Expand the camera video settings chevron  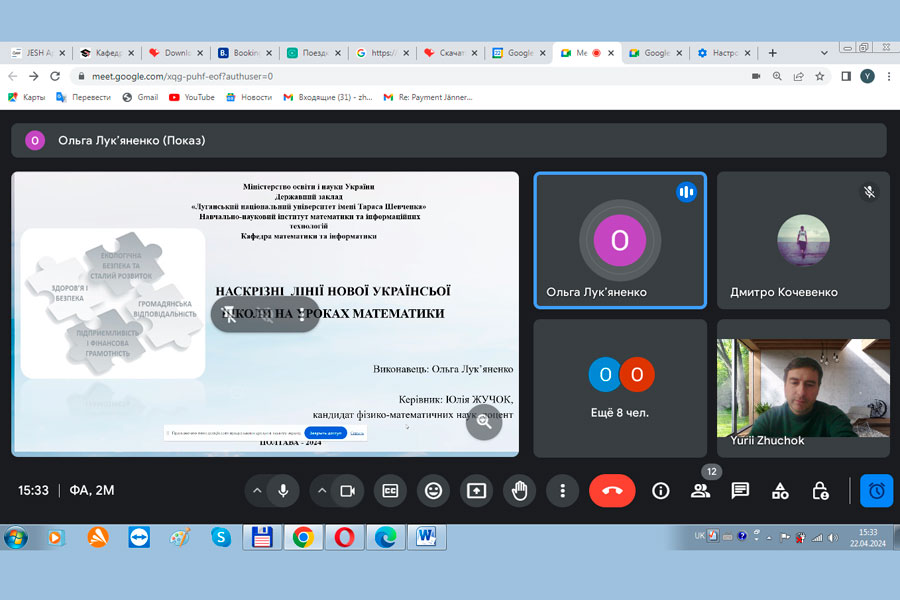pos(321,491)
